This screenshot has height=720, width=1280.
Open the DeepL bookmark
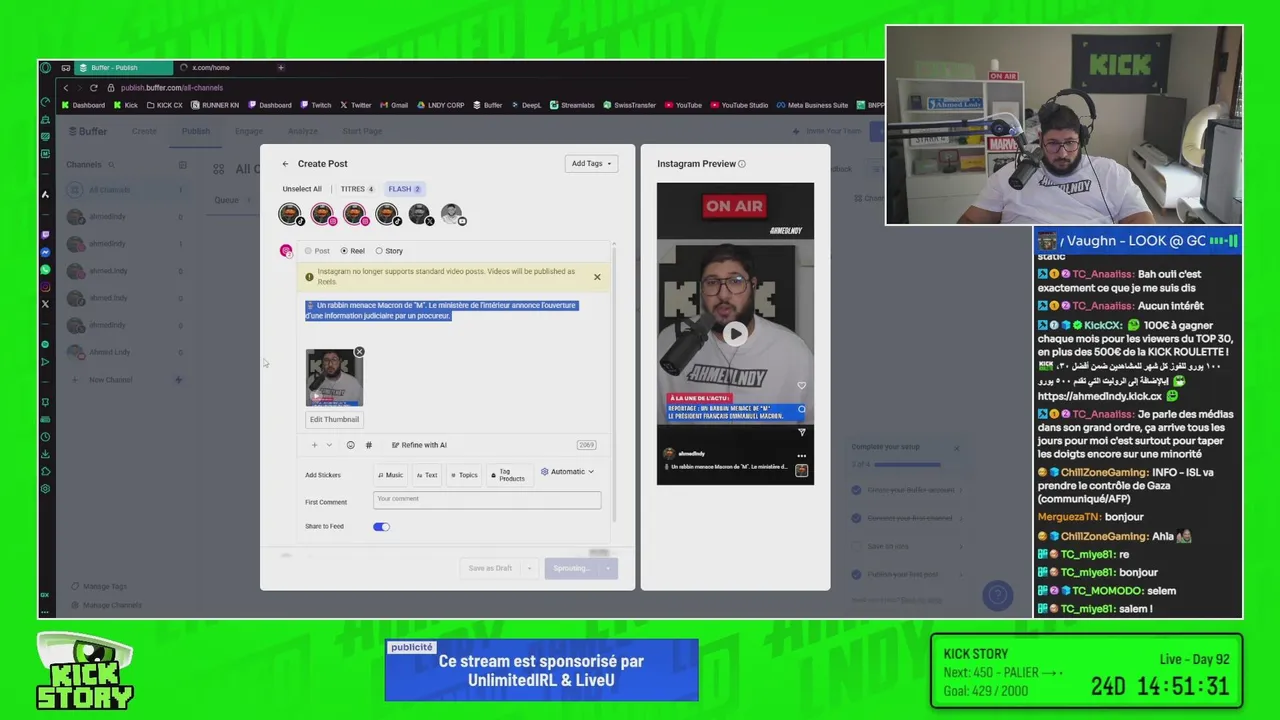pos(525,105)
